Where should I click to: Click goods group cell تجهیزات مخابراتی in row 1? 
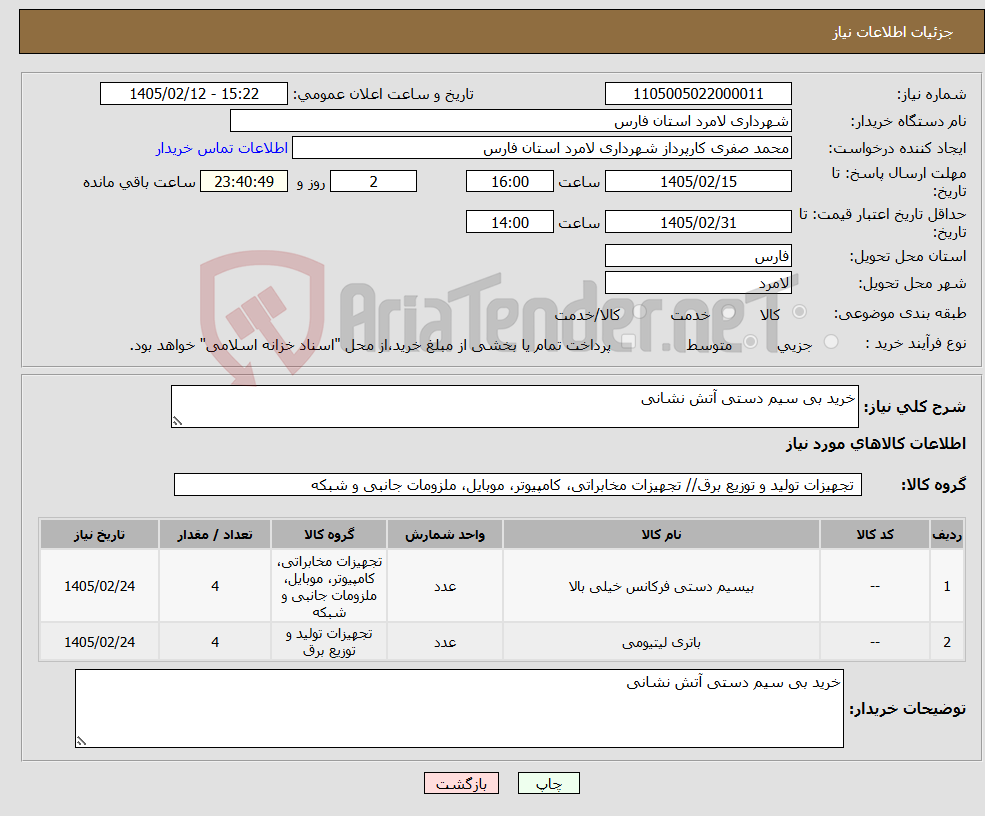[329, 587]
